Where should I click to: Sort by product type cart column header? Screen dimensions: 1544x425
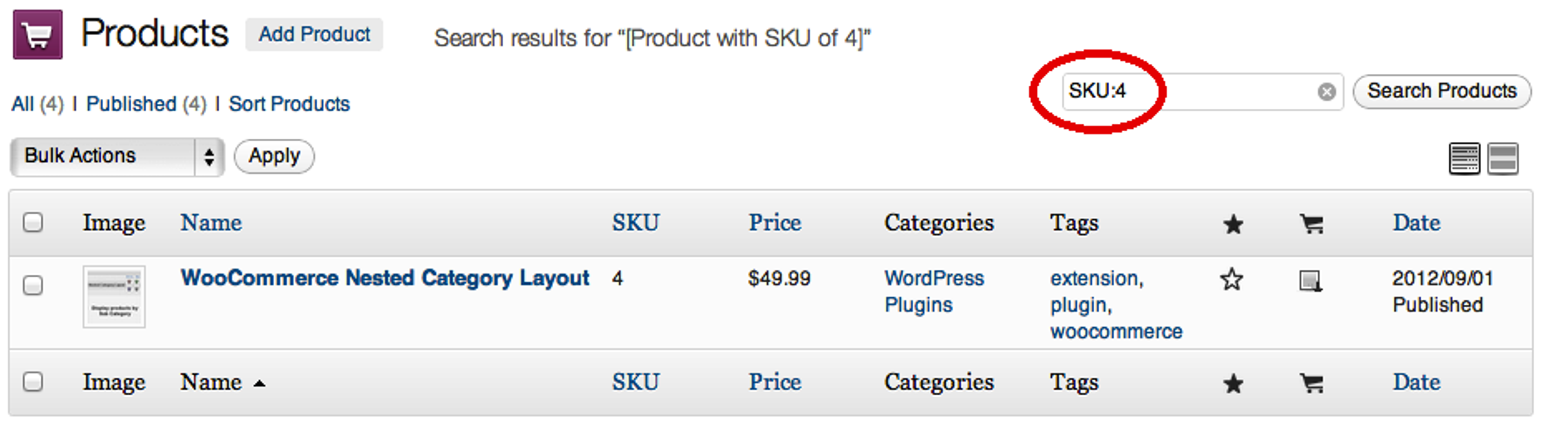point(1311,224)
